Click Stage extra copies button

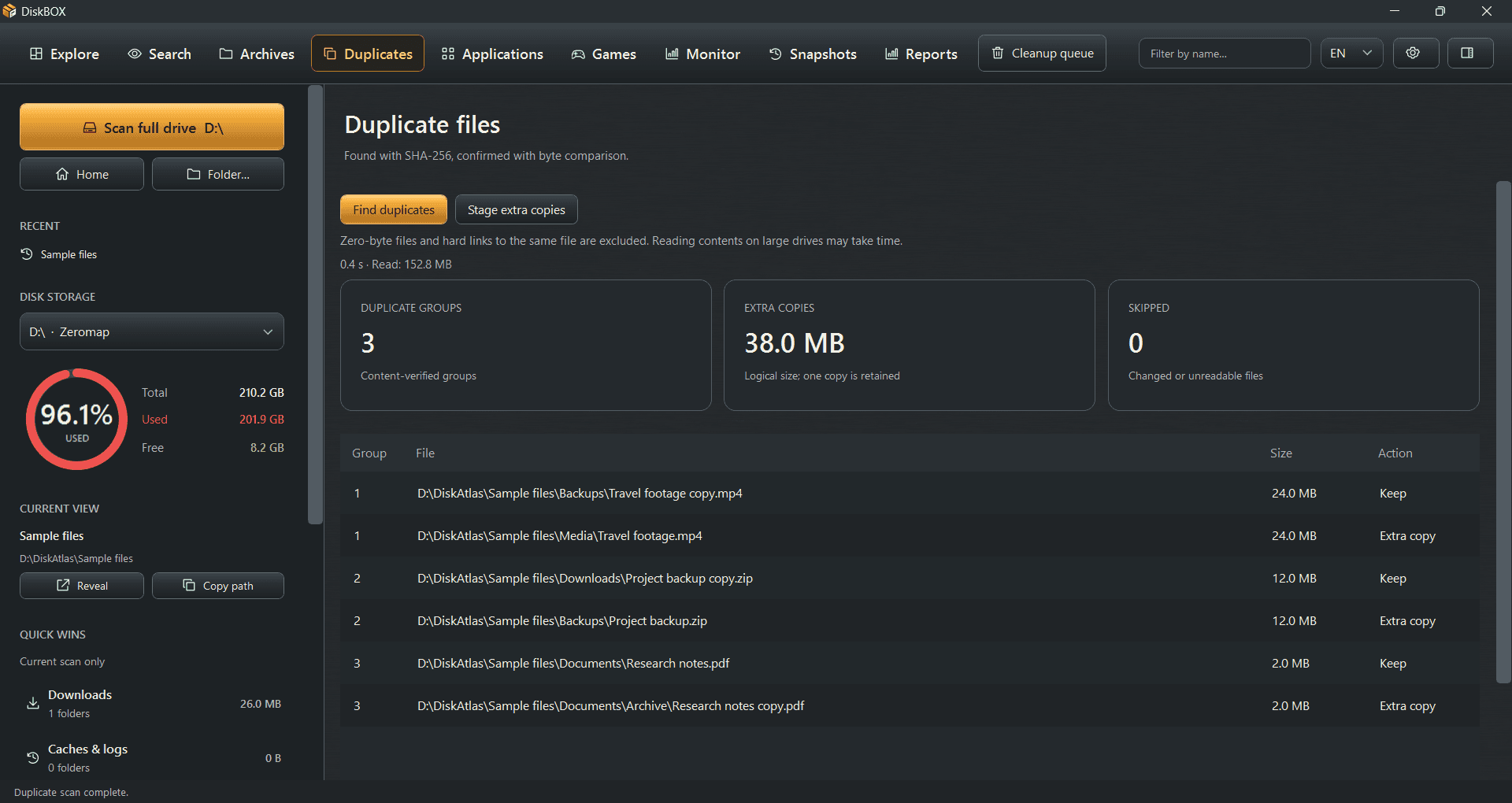tap(517, 209)
